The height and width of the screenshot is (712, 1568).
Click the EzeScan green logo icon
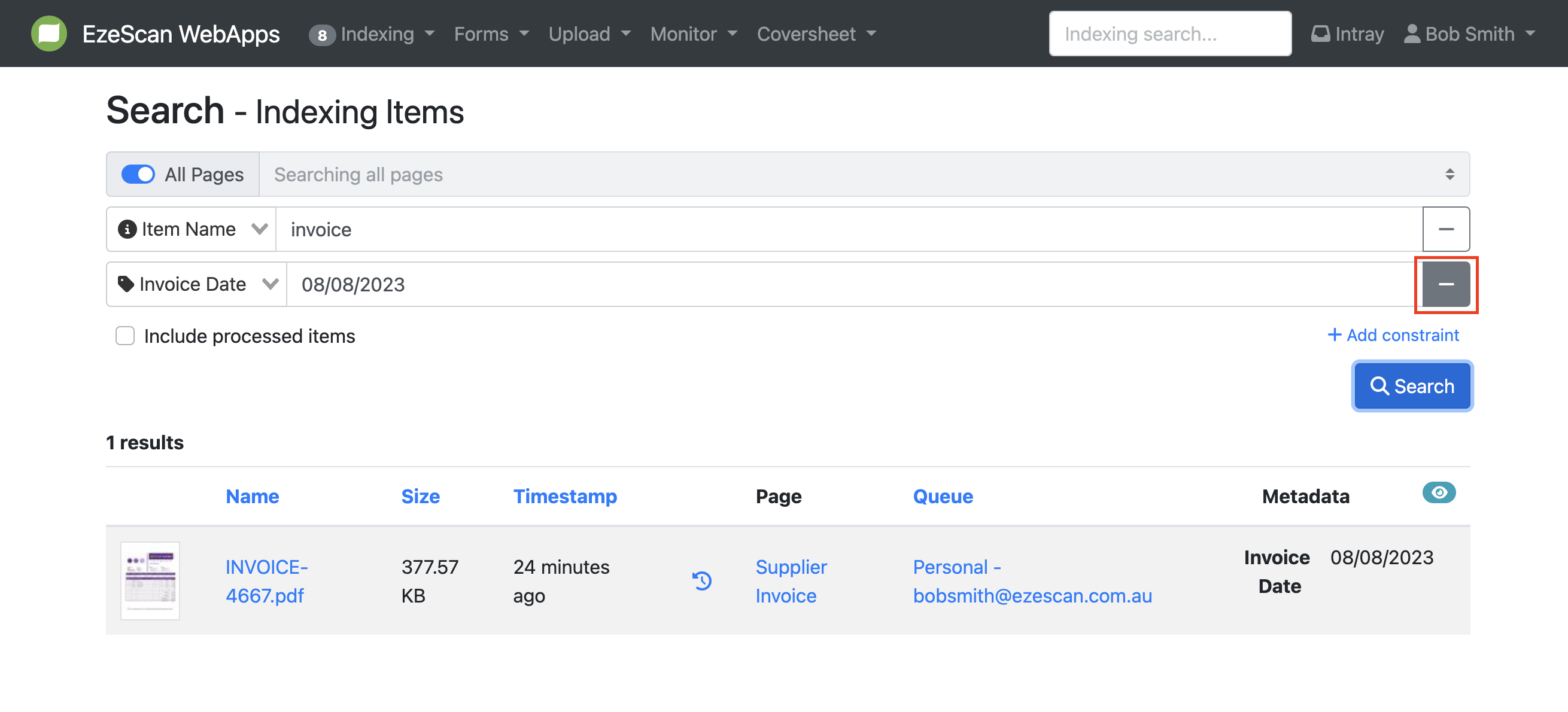click(x=48, y=34)
